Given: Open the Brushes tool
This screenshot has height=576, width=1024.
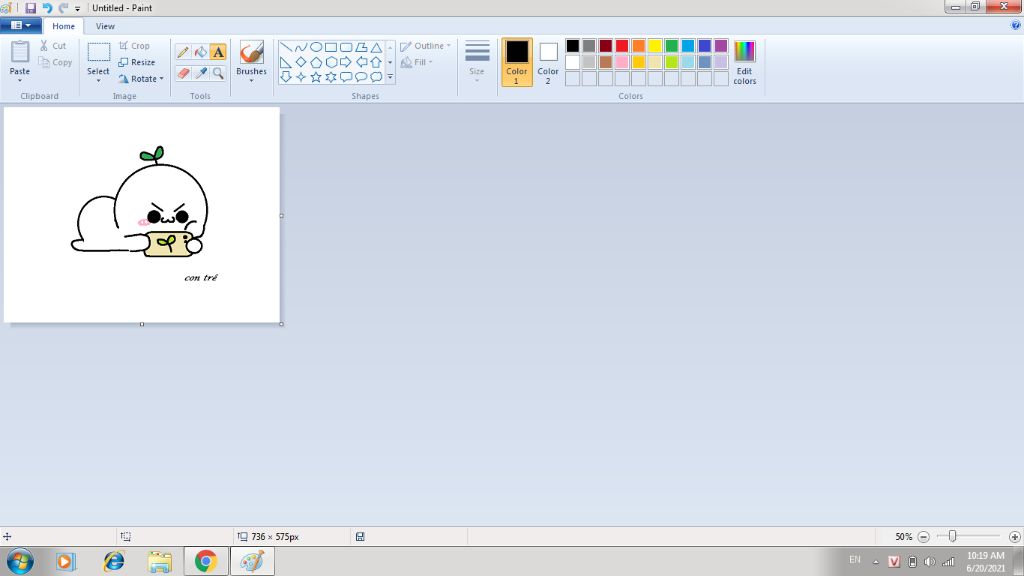Looking at the screenshot, I should (251, 62).
